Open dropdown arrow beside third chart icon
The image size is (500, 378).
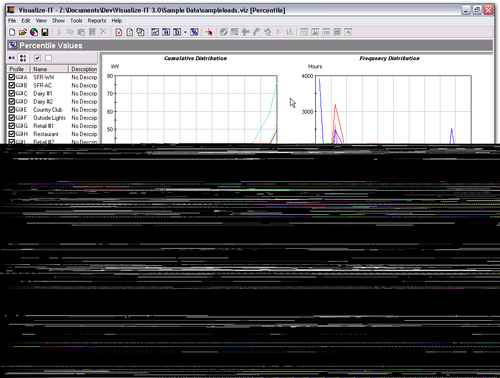pyautogui.click(x=185, y=32)
